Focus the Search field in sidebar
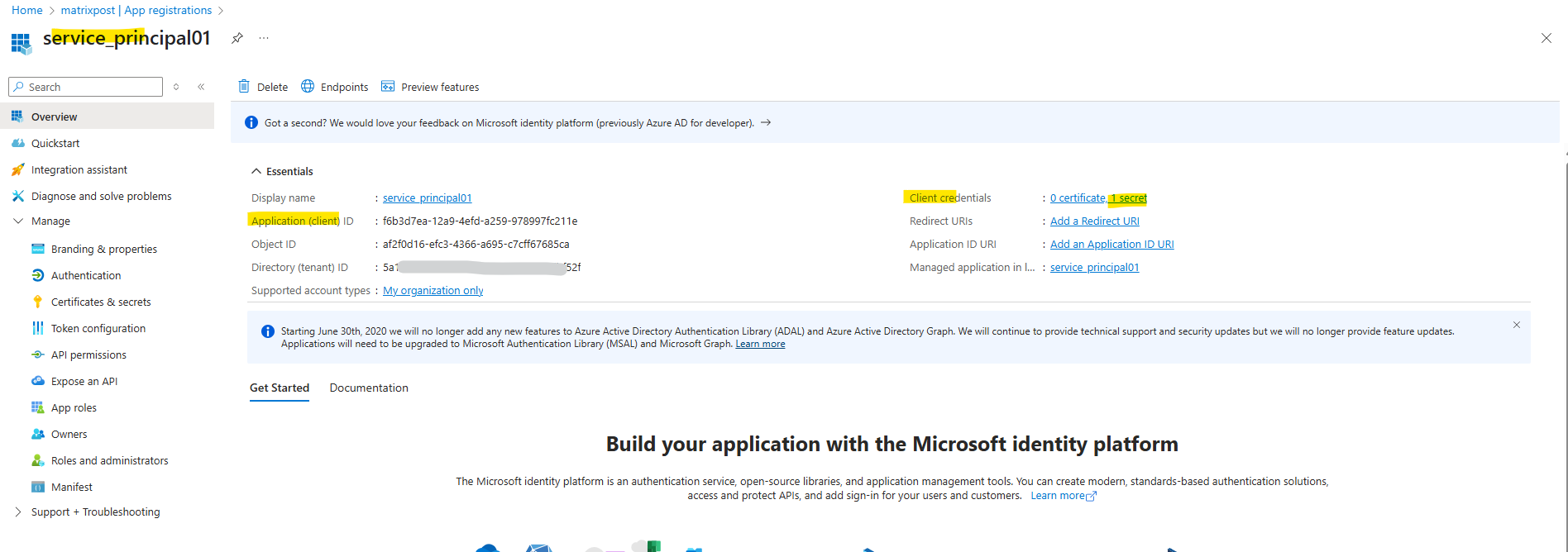The image size is (1568, 552). 85,87
